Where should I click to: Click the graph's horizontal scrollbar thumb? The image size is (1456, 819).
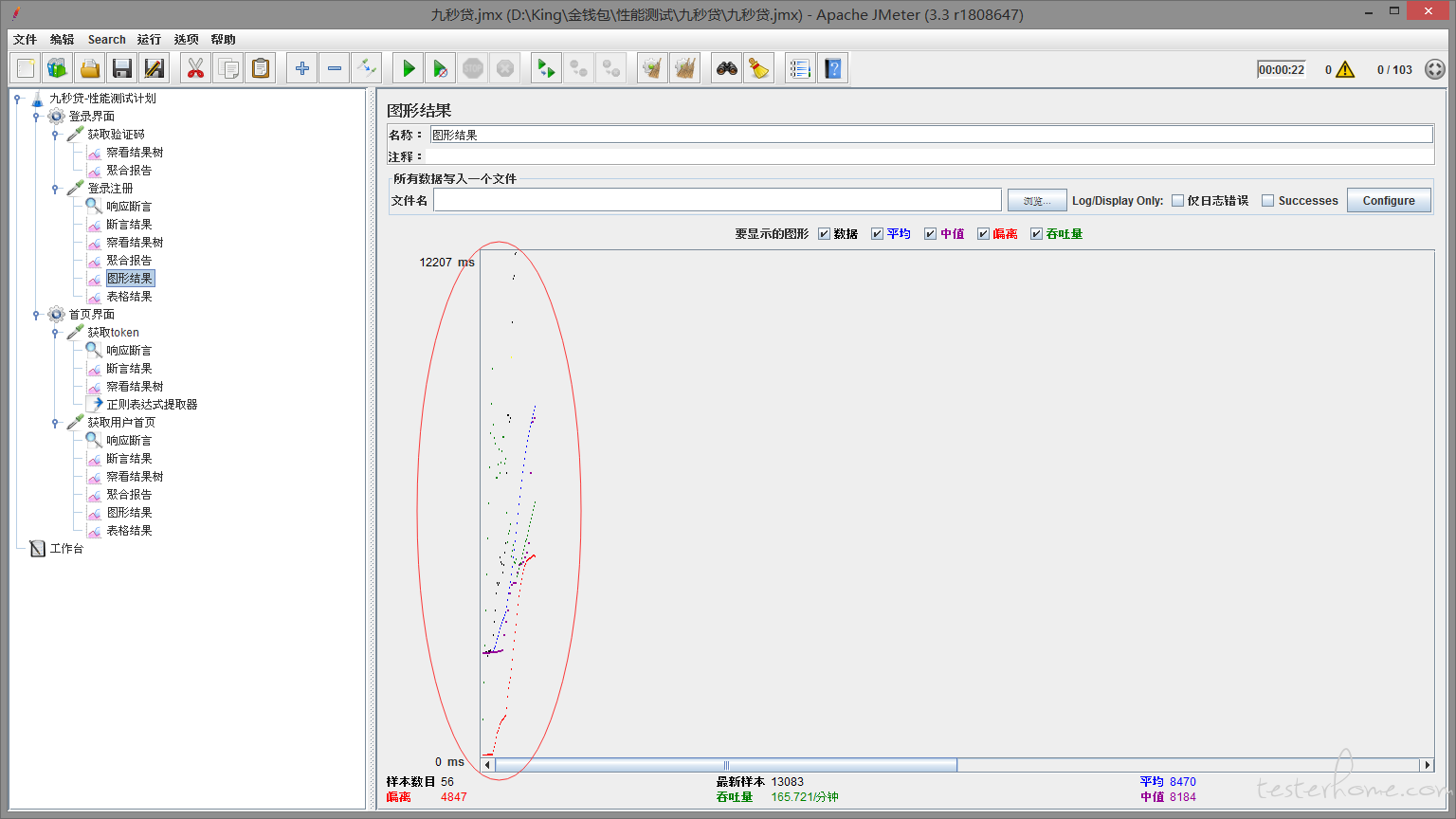coord(725,765)
